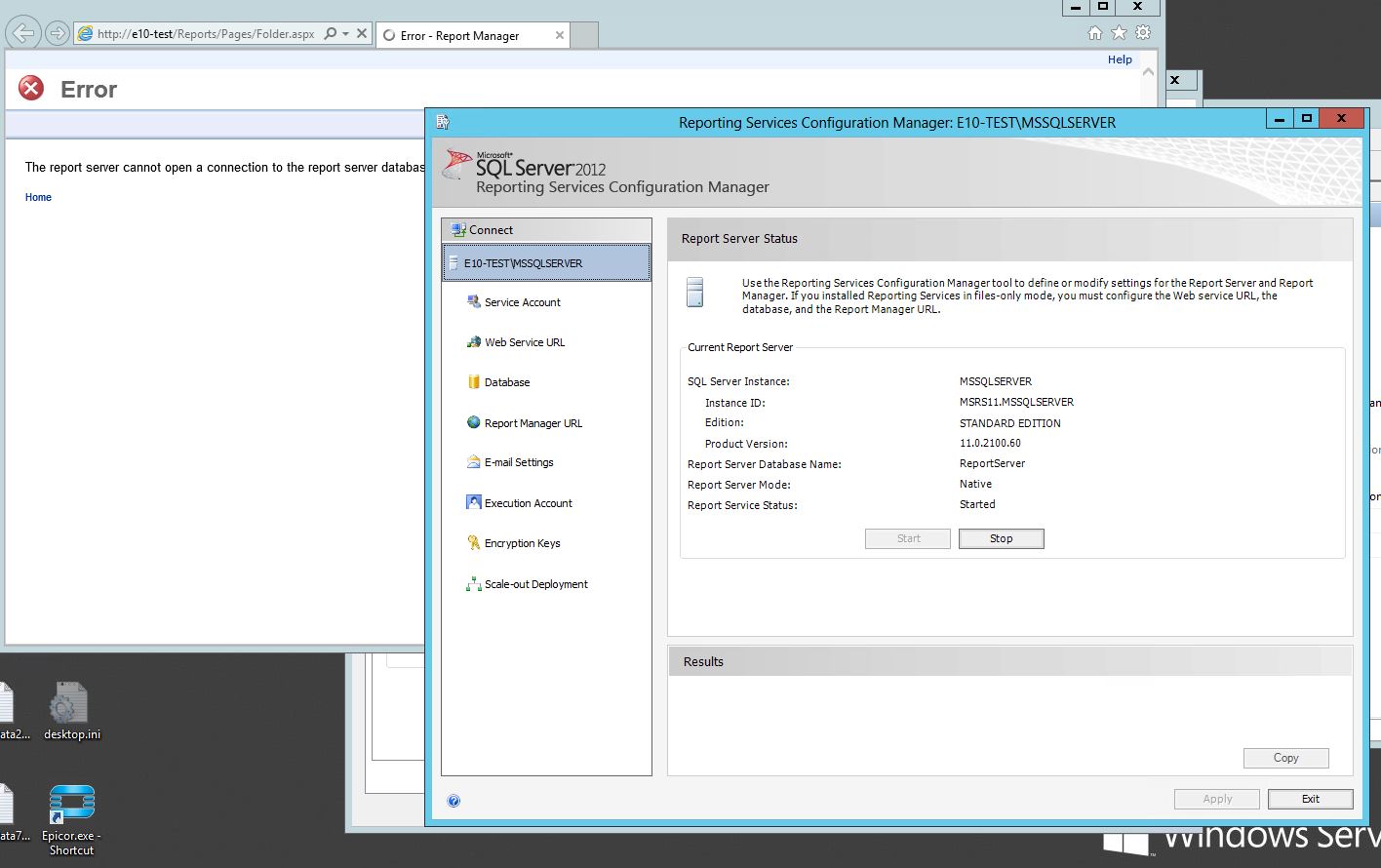Image resolution: width=1381 pixels, height=868 pixels.
Task: Select the E10-TEST\MSSQLSERVER server node
Action: click(x=546, y=263)
